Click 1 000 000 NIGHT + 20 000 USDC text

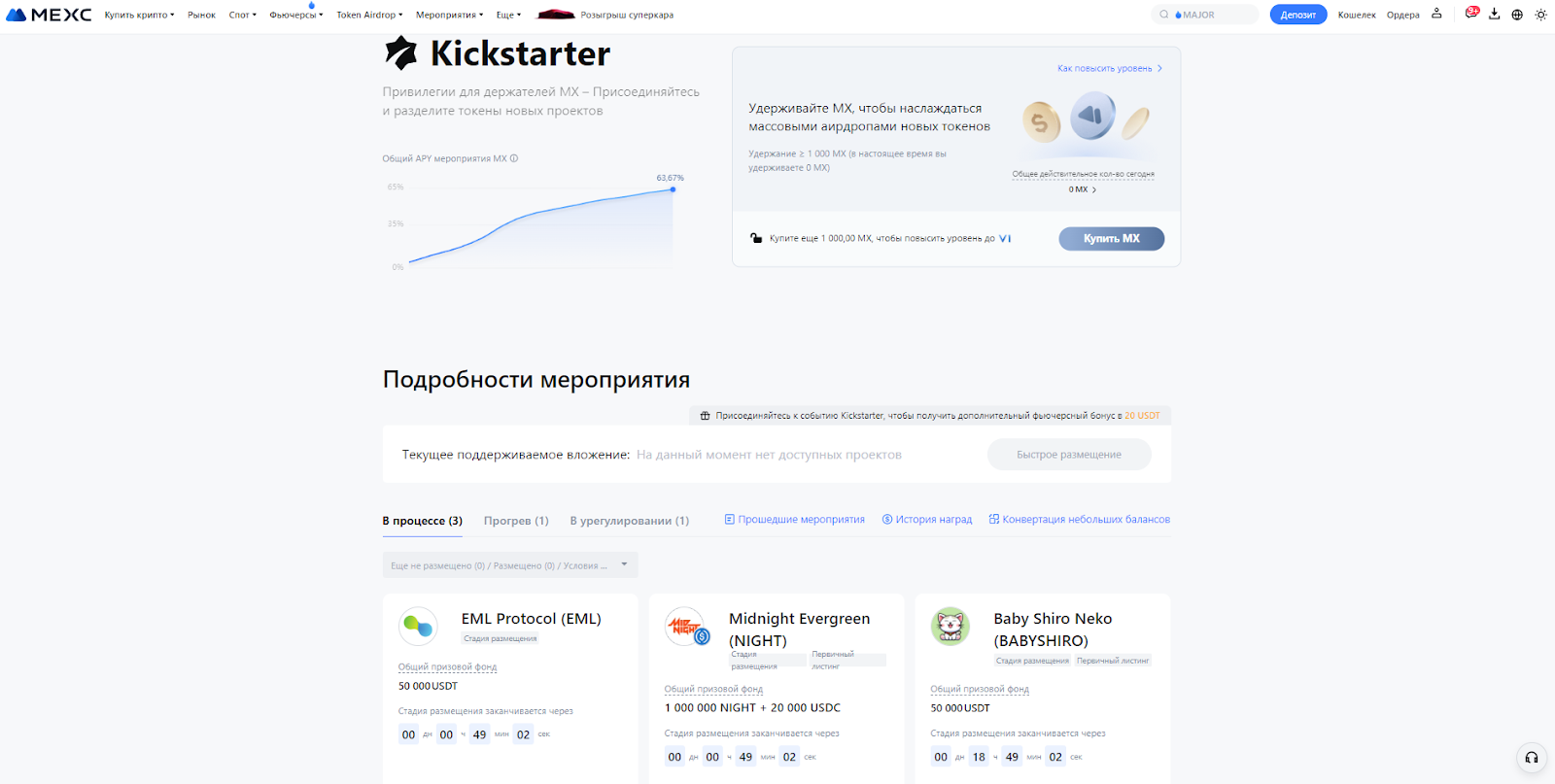pos(752,708)
